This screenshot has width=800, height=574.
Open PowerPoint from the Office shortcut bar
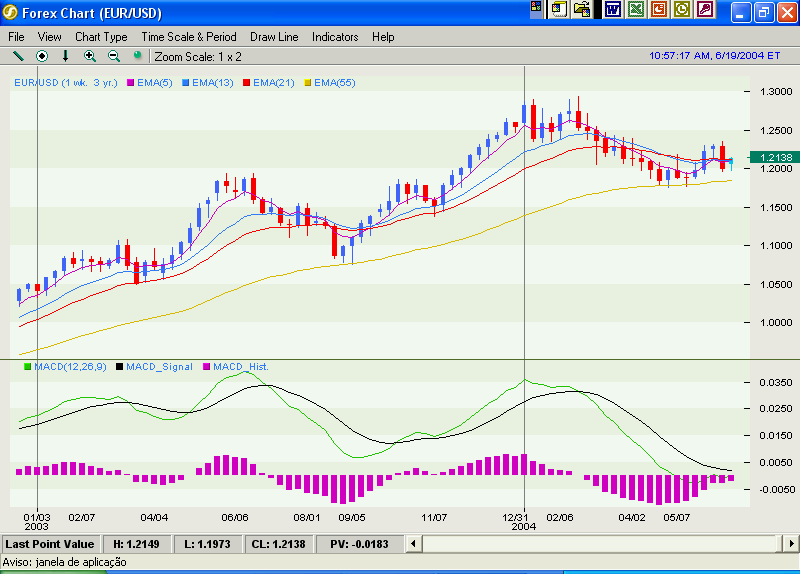pos(659,9)
